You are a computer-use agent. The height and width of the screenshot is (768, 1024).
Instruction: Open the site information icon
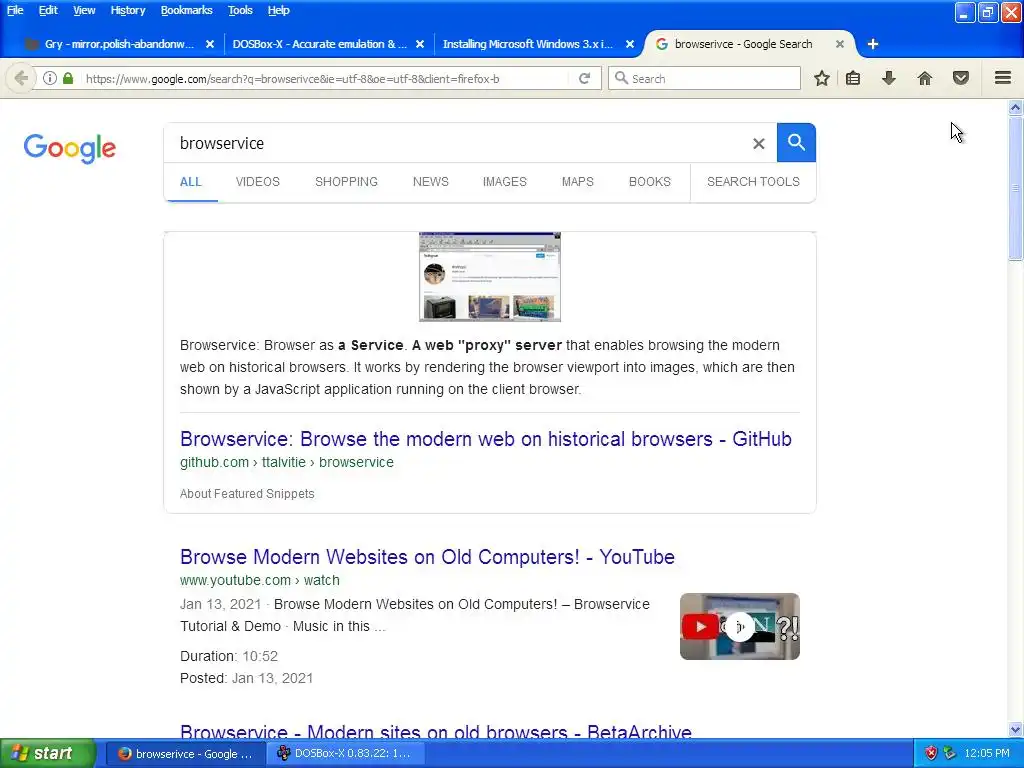50,78
